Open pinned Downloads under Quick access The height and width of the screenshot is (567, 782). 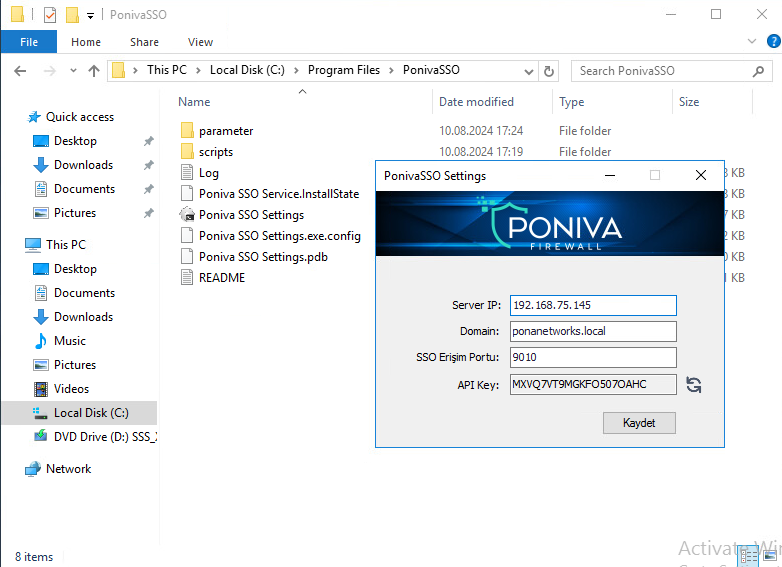(83, 165)
